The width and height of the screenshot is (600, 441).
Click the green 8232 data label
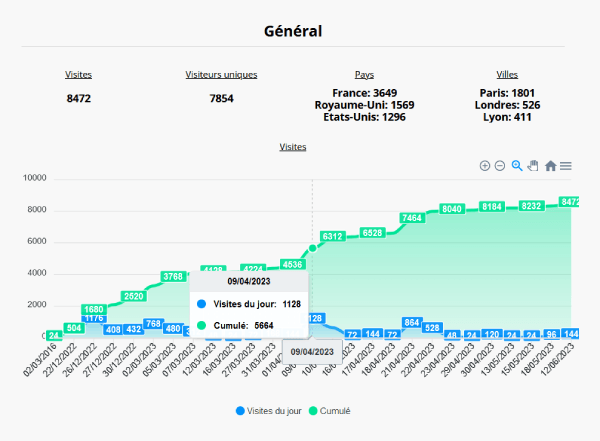[x=532, y=206]
